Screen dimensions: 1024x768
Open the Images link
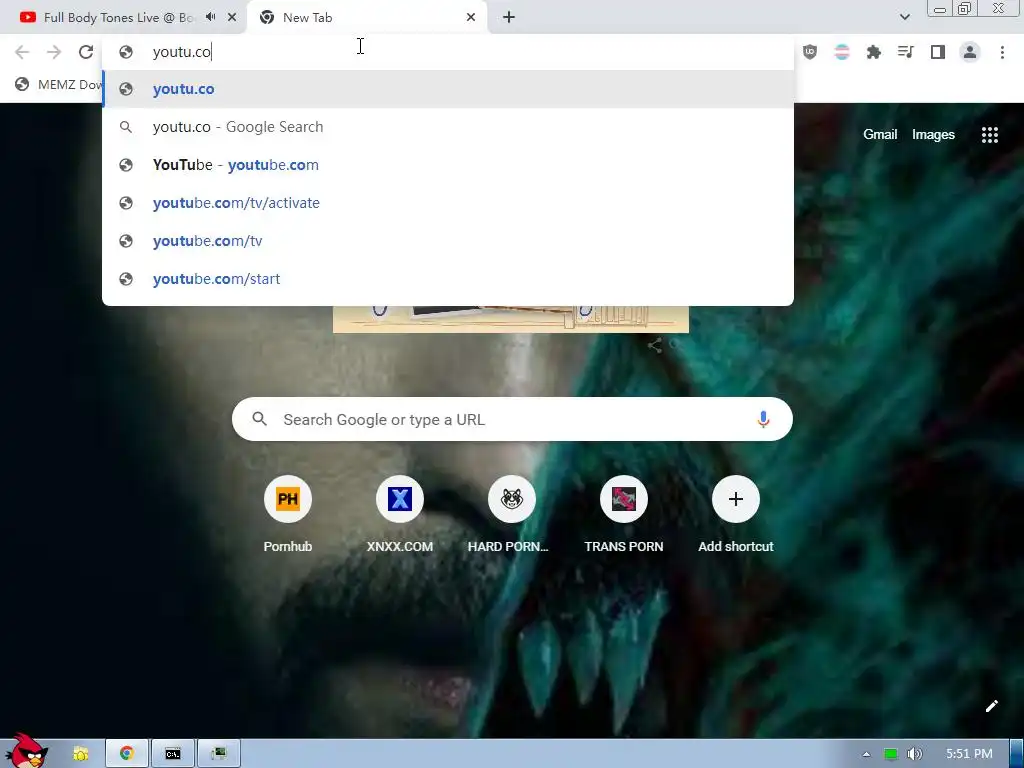pos(933,135)
